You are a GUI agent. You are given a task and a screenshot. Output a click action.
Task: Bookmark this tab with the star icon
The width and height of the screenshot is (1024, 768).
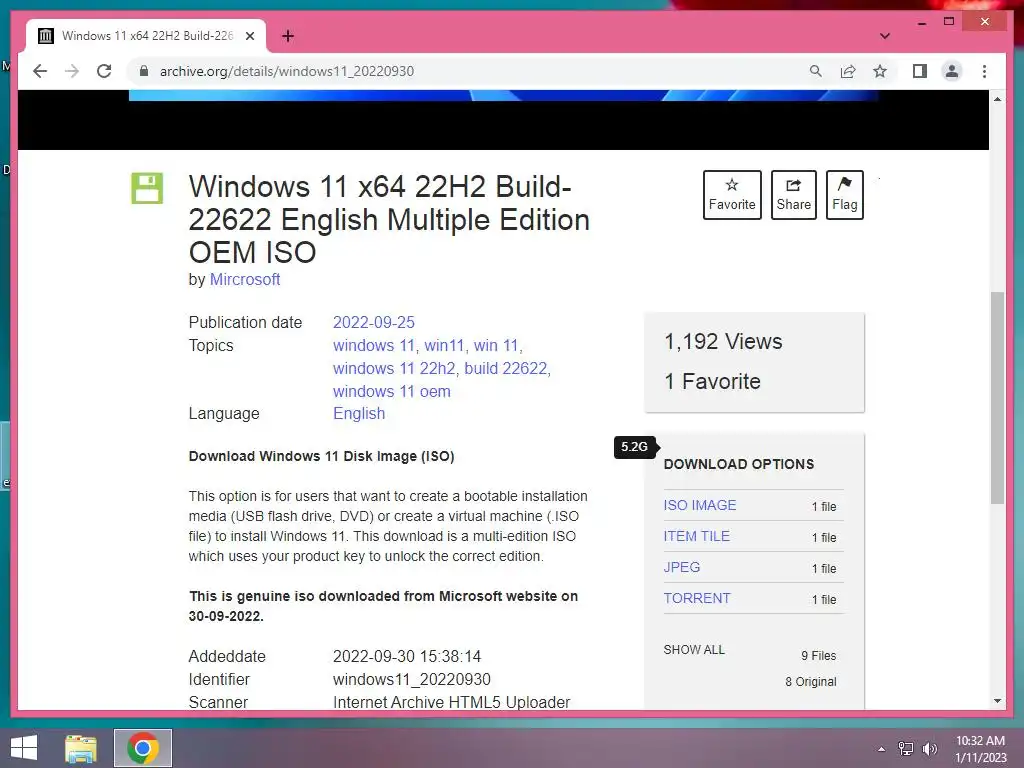(880, 71)
